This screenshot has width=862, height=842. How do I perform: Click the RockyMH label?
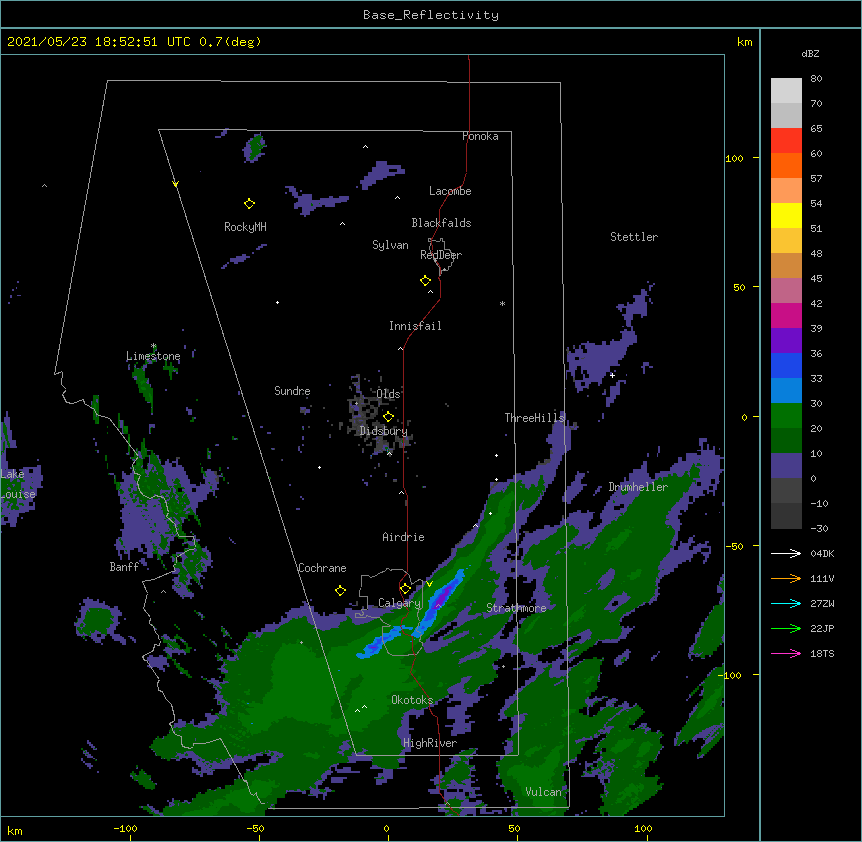click(245, 227)
